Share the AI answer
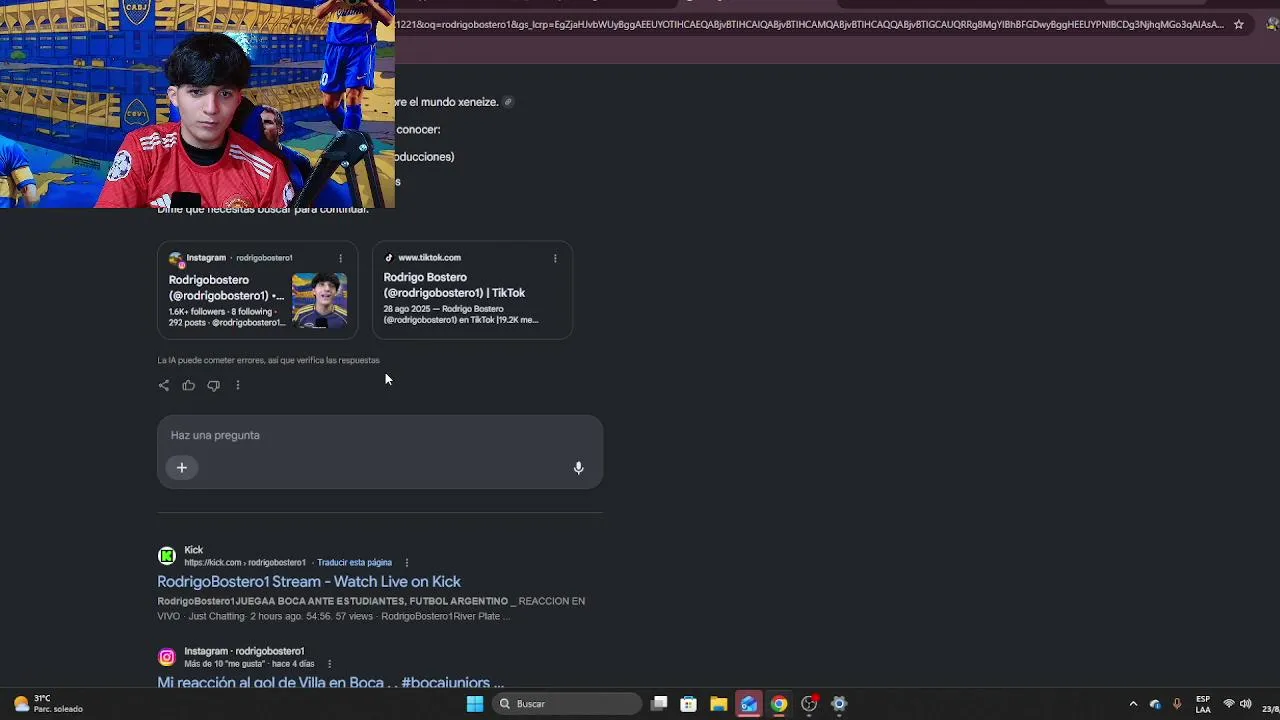Image resolution: width=1280 pixels, height=720 pixels. pyautogui.click(x=164, y=385)
